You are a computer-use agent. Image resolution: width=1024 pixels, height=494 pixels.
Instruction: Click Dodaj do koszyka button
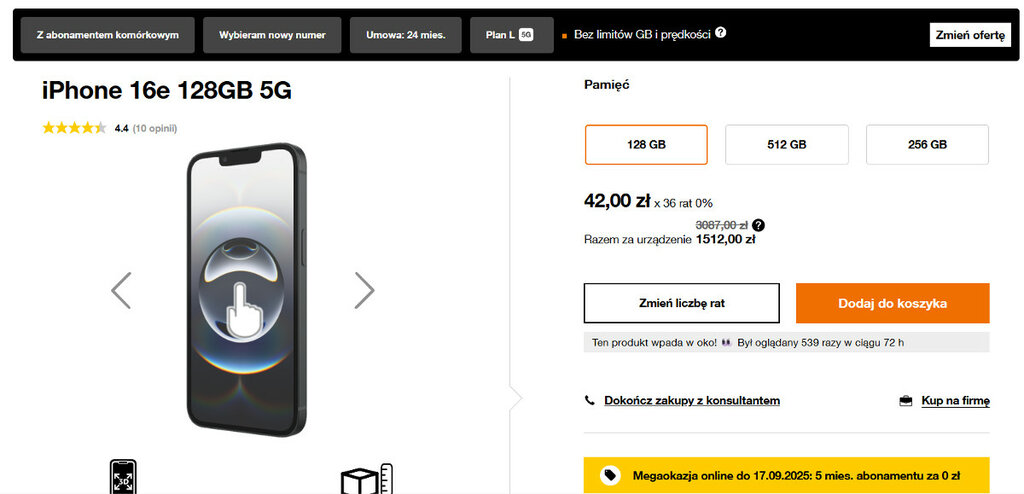tap(892, 303)
